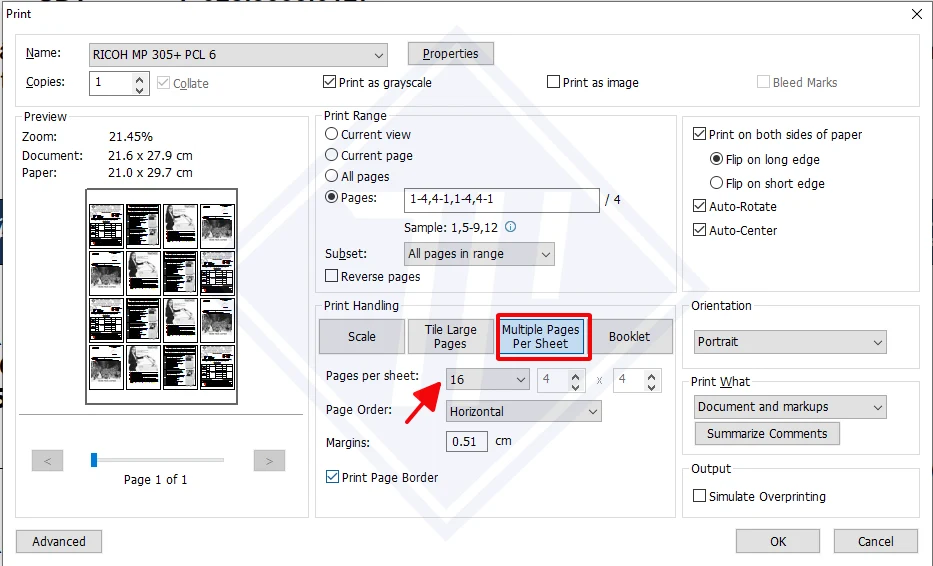Click the Pages range input field
933x566 pixels.
point(502,200)
